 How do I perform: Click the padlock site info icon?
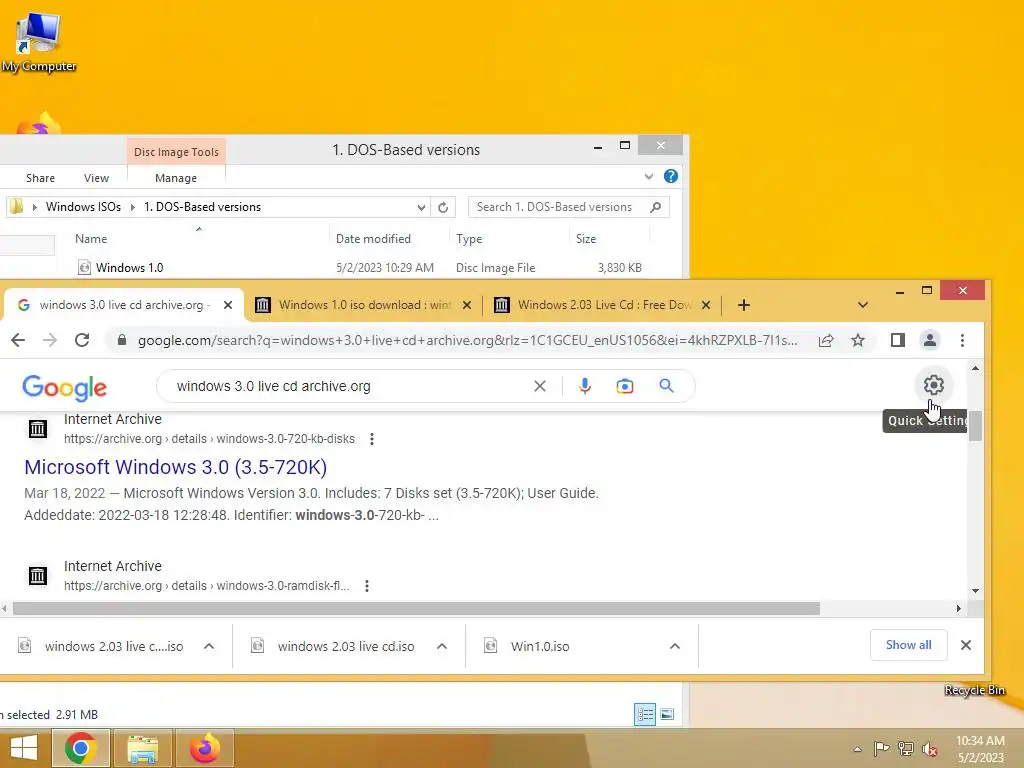pos(121,340)
